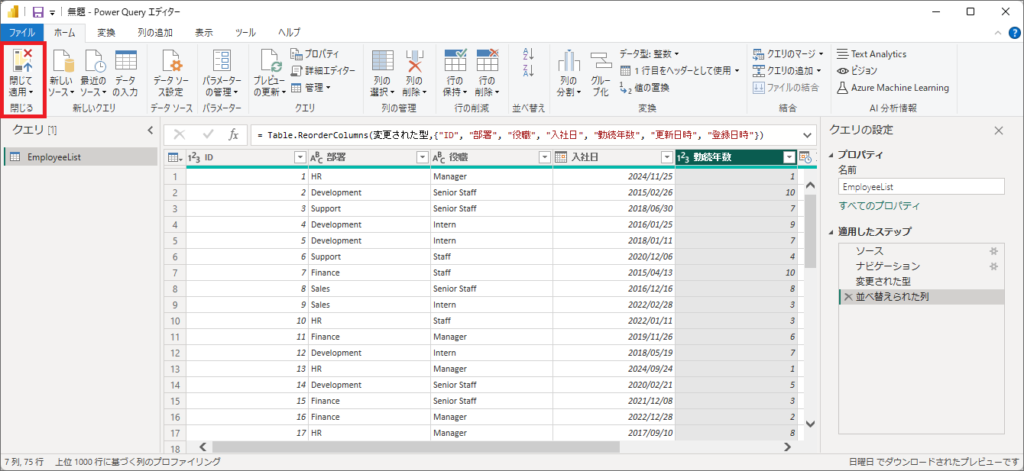Click プレビューの更新 (Refresh Preview) icon
Screen dimensions: 1024x471
point(270,61)
